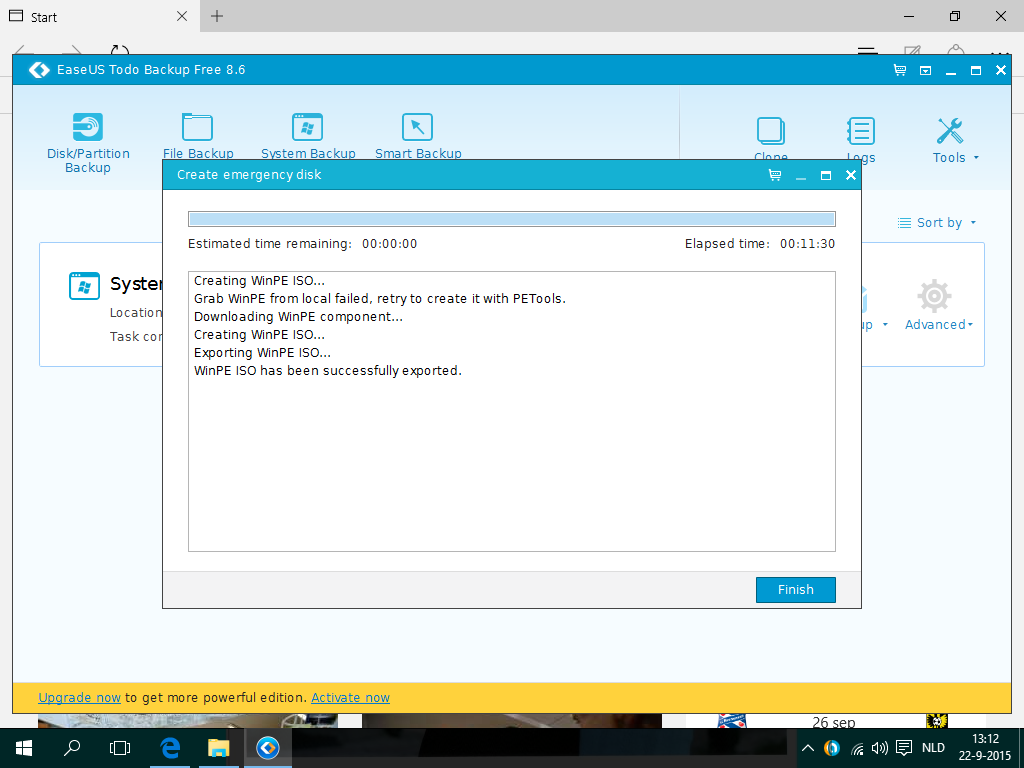Click the completed progress bar
Image resolution: width=1024 pixels, height=768 pixels.
(511, 219)
